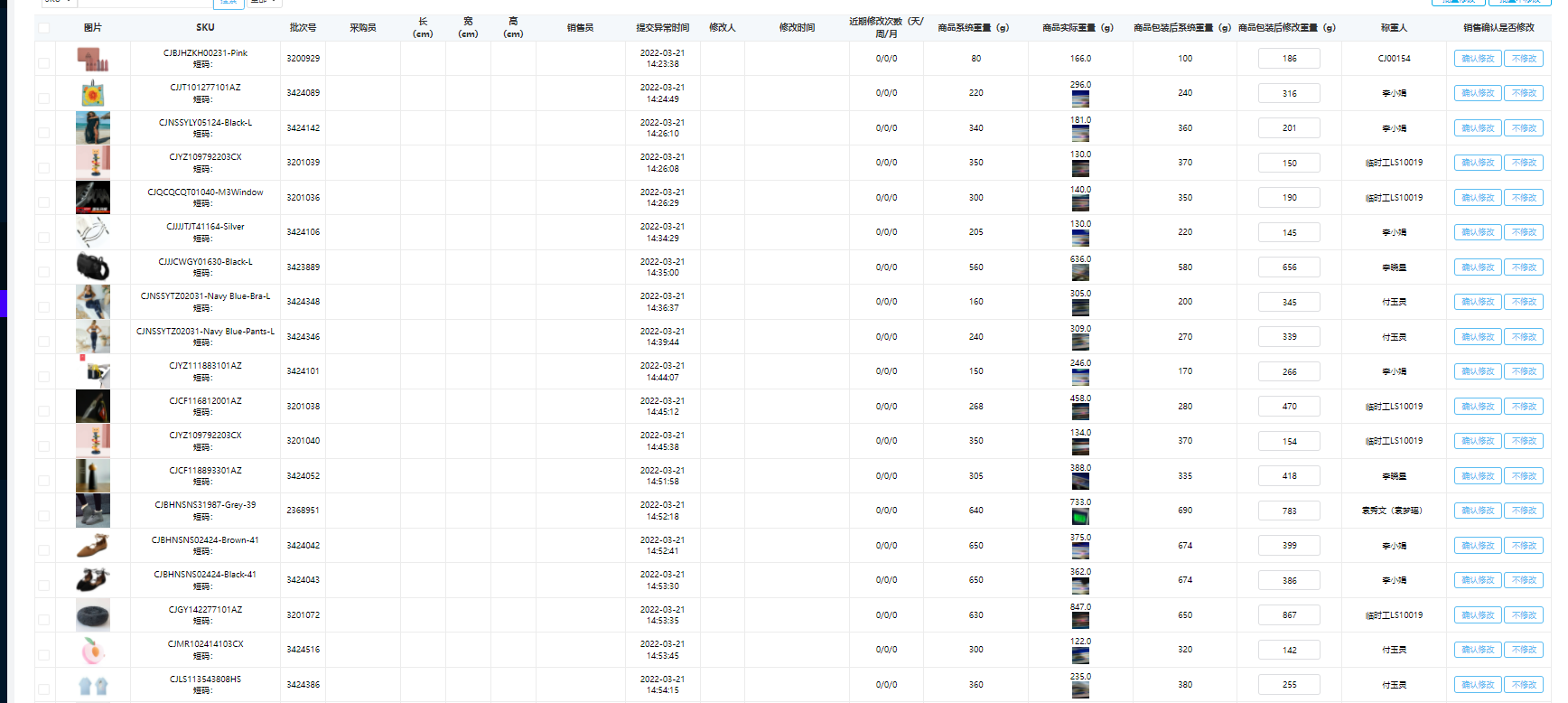This screenshot has height=703, width=1568.
Task: Open the product image for batch 3201039
Action: click(93, 163)
